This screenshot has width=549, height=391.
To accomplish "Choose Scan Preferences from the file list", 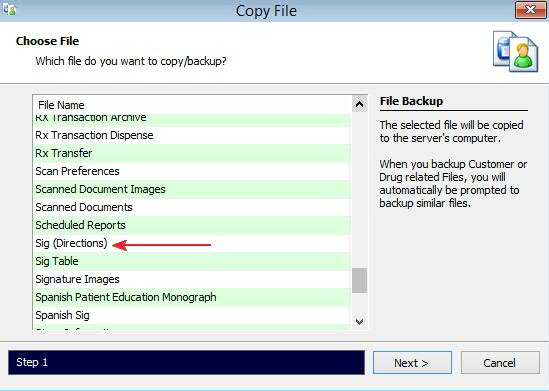I will click(192, 171).
